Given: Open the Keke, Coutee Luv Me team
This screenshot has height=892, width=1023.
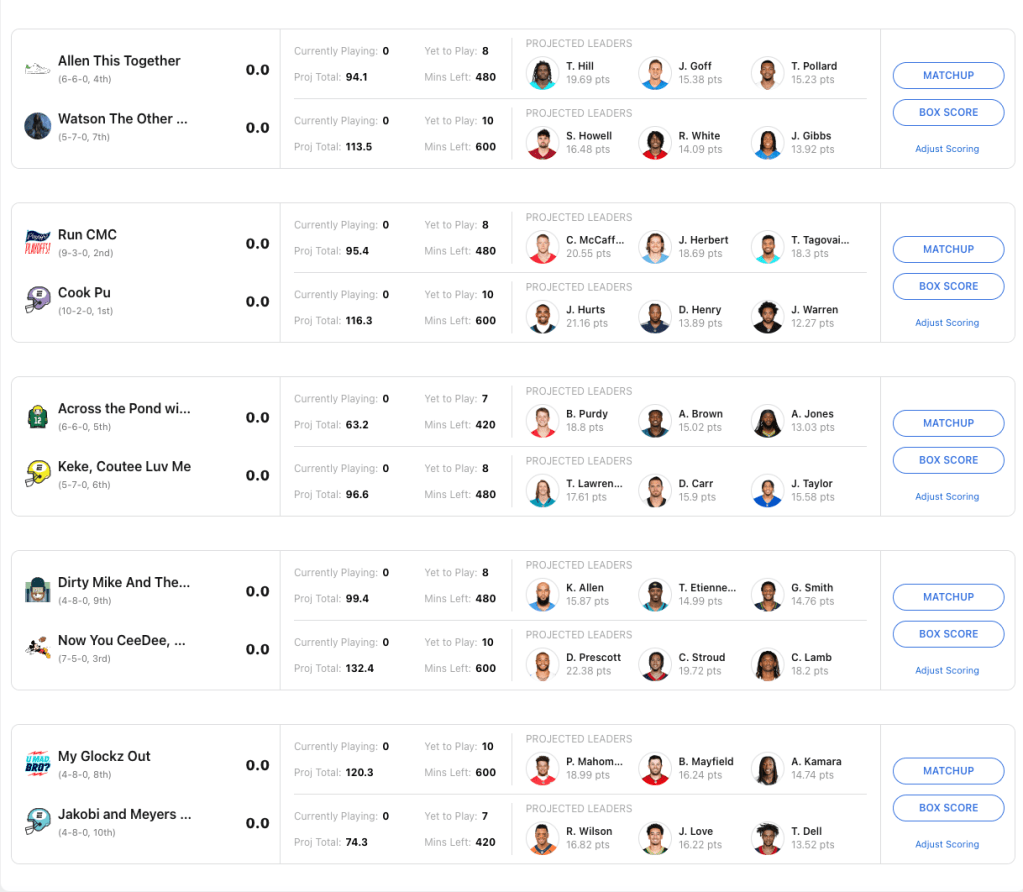Looking at the screenshot, I should tap(124, 467).
